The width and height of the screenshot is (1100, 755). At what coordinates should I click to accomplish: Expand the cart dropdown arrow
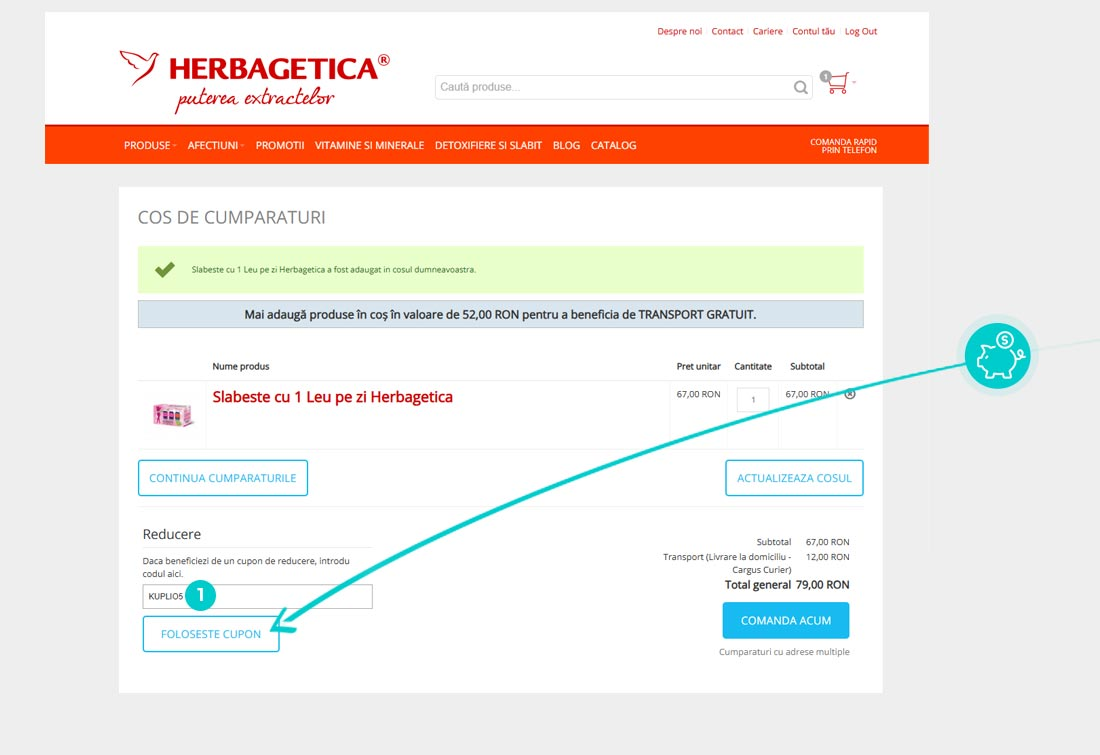click(x=854, y=83)
